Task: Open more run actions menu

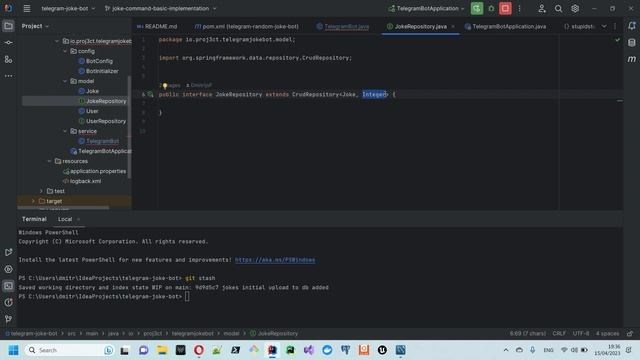Action: pos(519,8)
